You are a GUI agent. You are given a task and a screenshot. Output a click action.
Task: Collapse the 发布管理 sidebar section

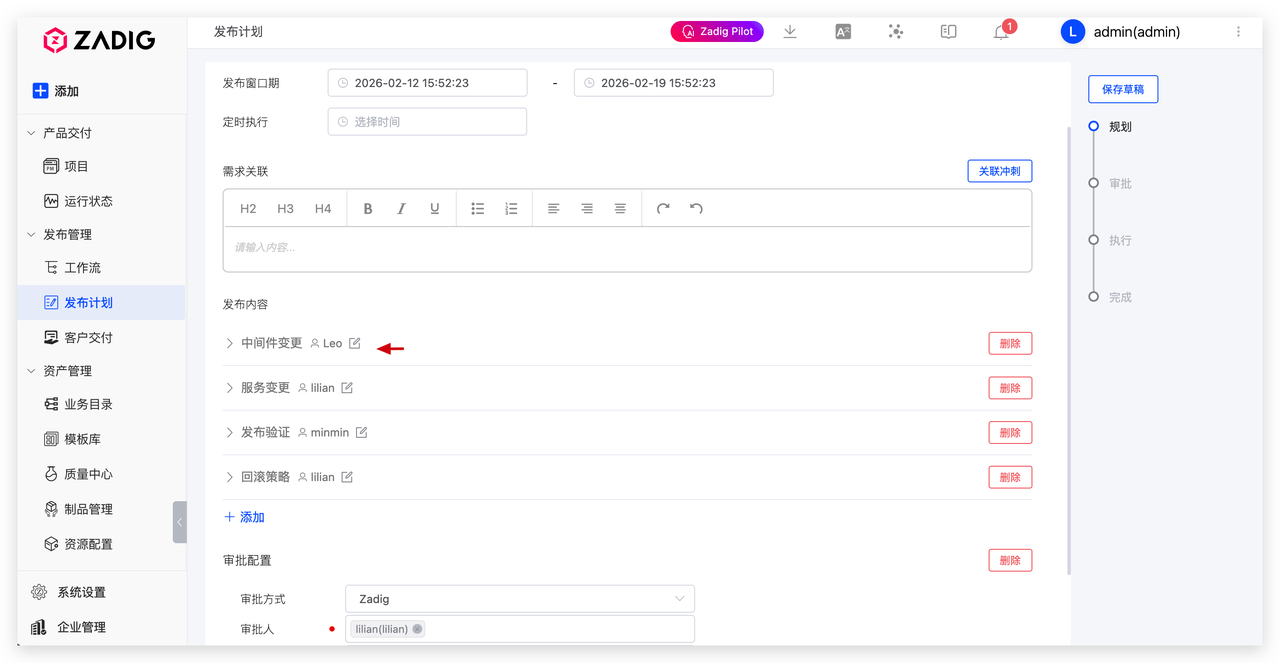31,234
